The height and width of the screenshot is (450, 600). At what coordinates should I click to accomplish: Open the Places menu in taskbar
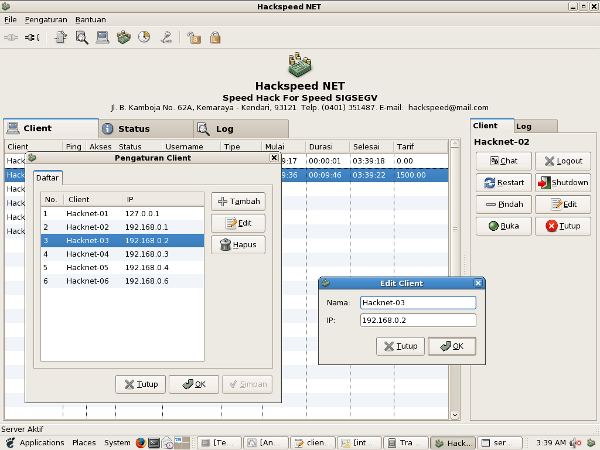(x=84, y=443)
